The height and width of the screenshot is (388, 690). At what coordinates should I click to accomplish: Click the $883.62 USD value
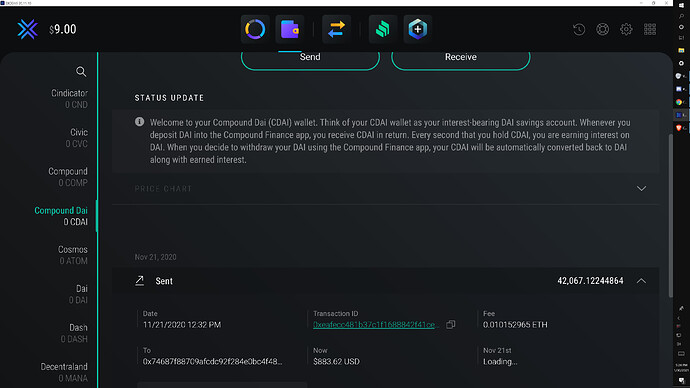[x=336, y=362]
